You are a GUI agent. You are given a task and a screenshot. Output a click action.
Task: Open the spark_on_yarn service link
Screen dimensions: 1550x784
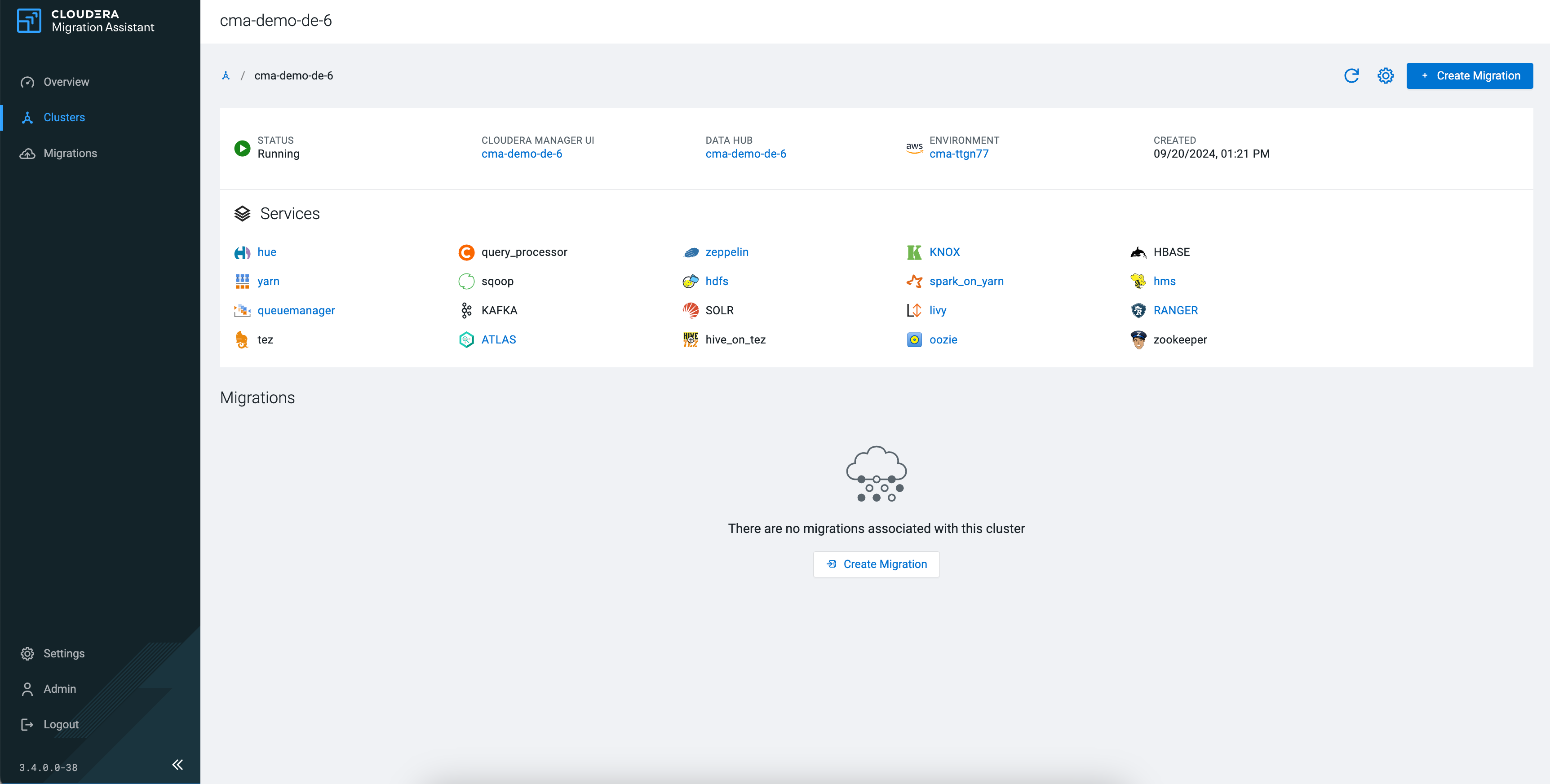pos(966,282)
